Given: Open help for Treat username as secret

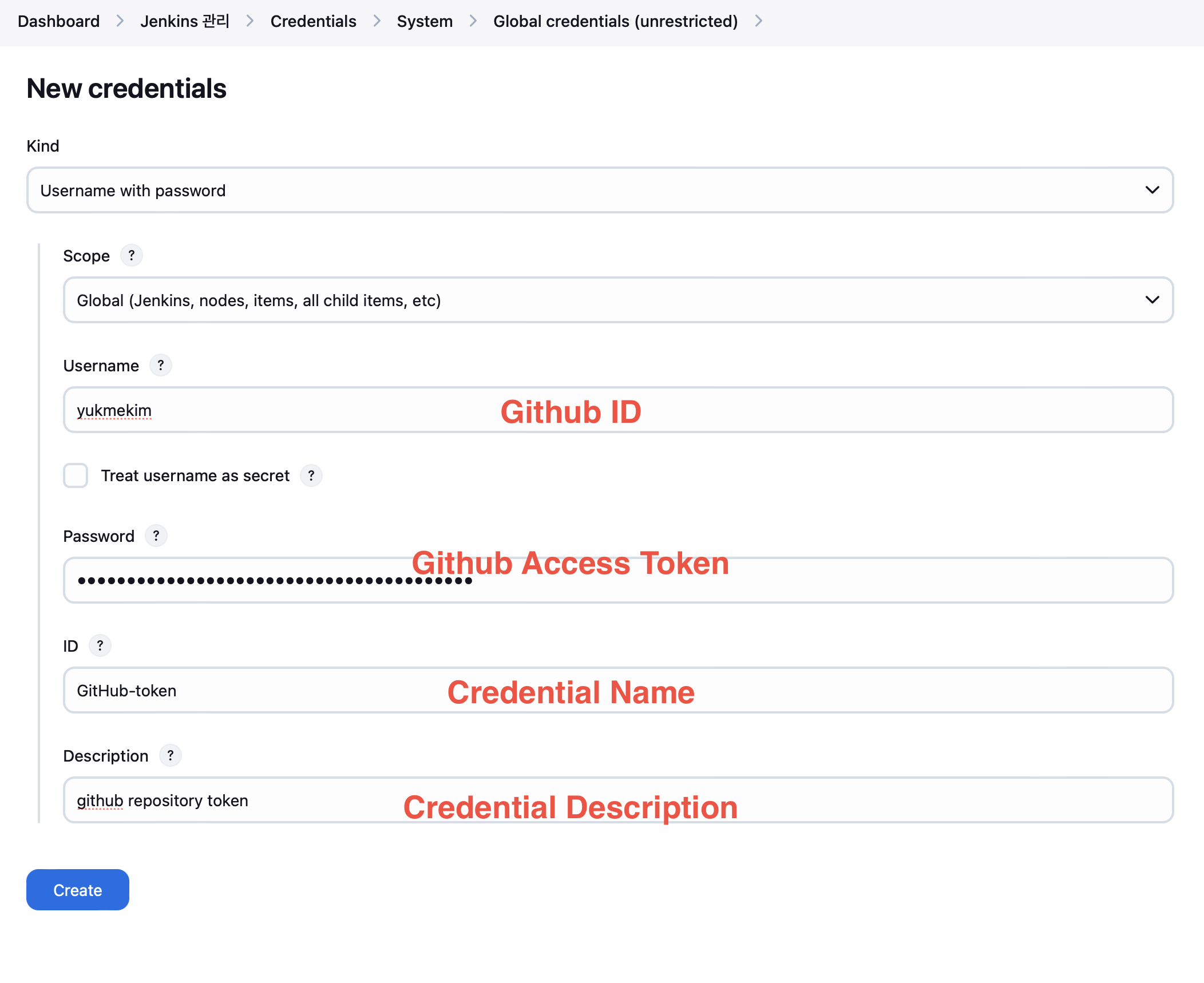Looking at the screenshot, I should pyautogui.click(x=311, y=475).
